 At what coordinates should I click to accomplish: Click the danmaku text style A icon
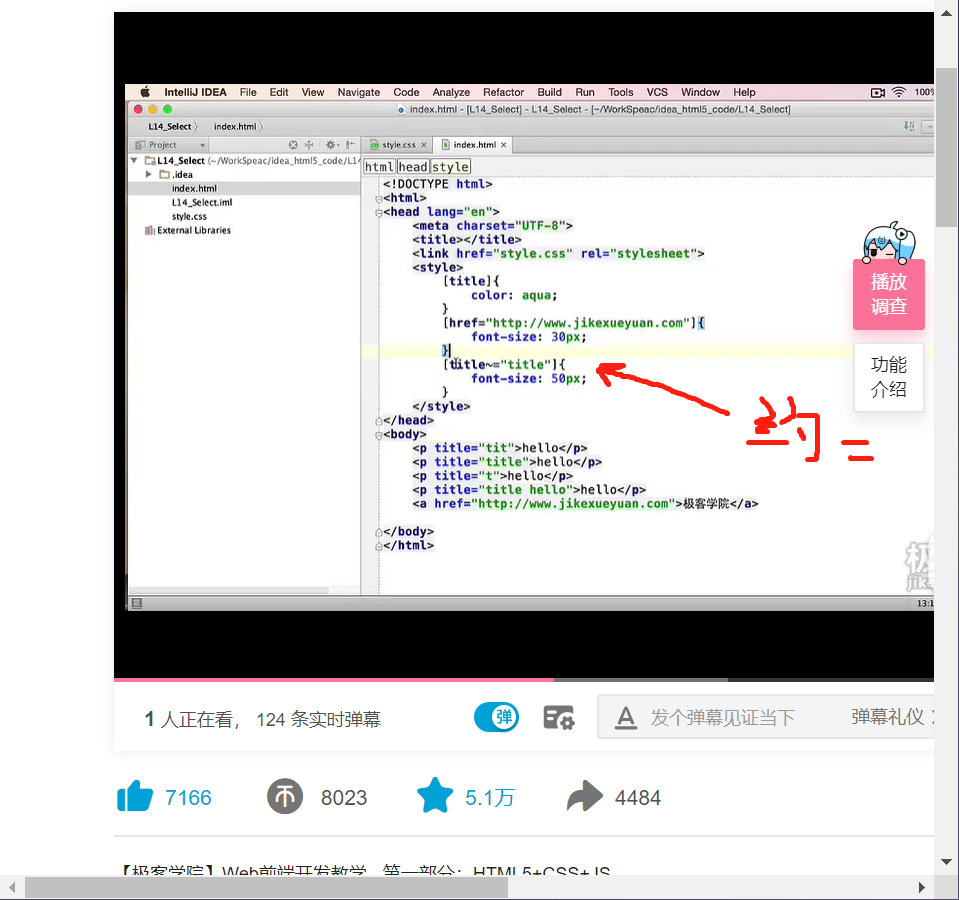625,717
